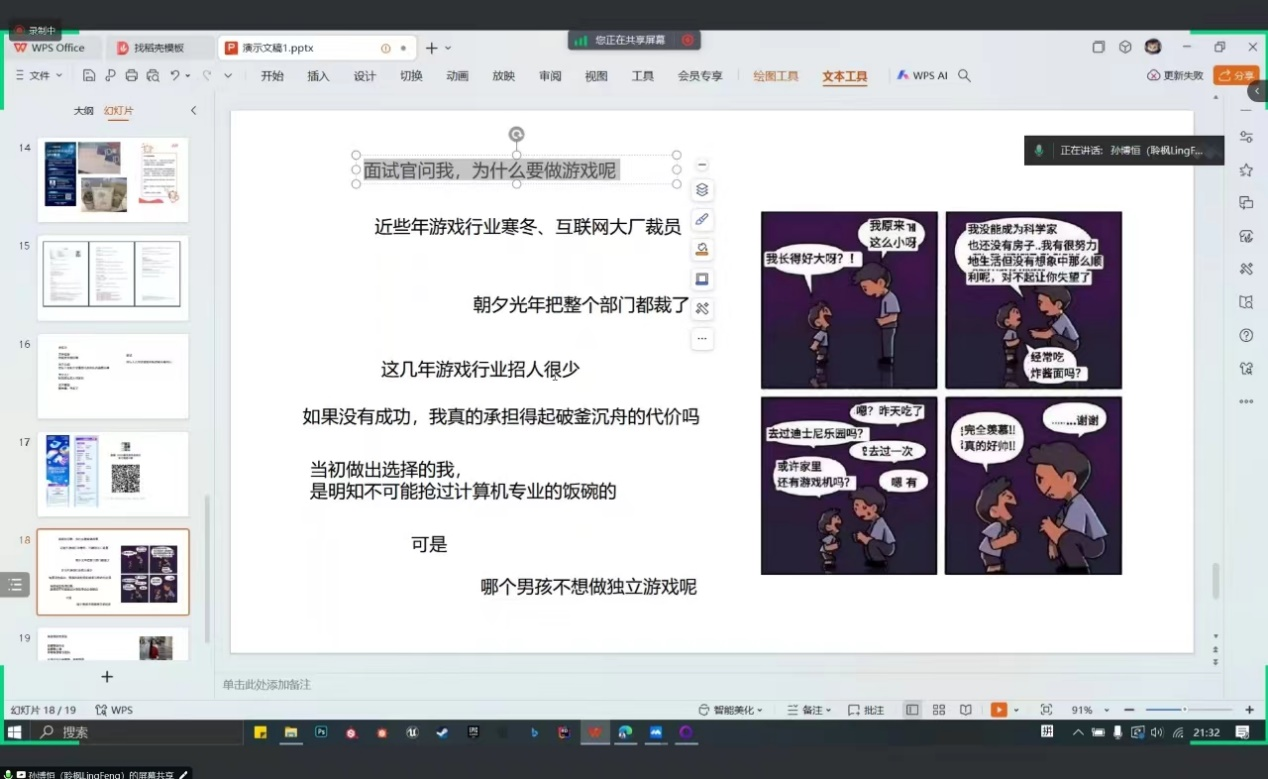Image resolution: width=1268 pixels, height=779 pixels.
Task: Open the layers icon in floating toolbar
Action: [x=702, y=190]
